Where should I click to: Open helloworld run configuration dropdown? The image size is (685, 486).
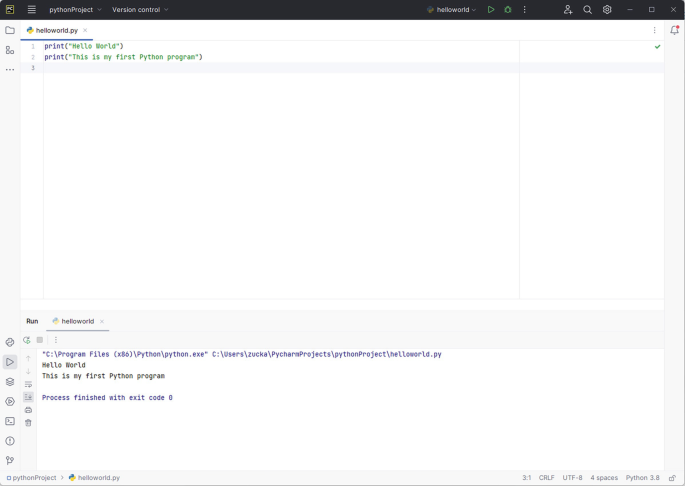point(452,10)
